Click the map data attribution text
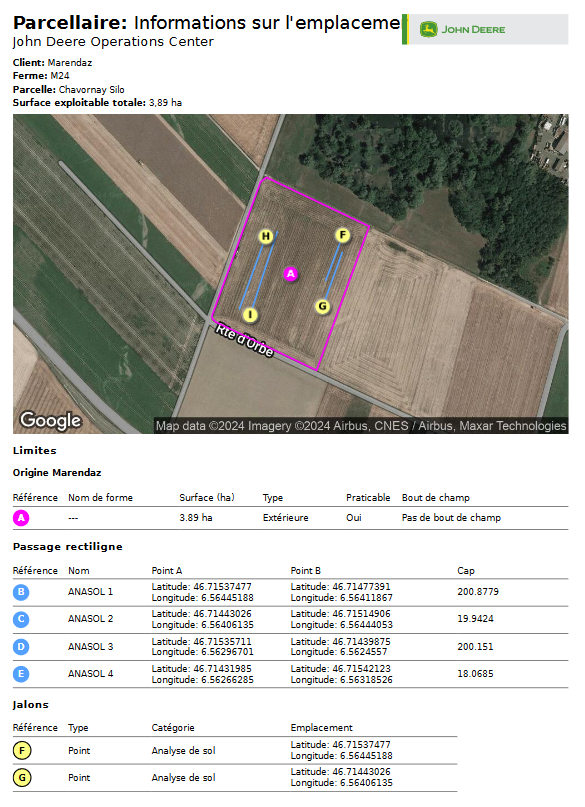The height and width of the screenshot is (807, 585). click(x=361, y=426)
